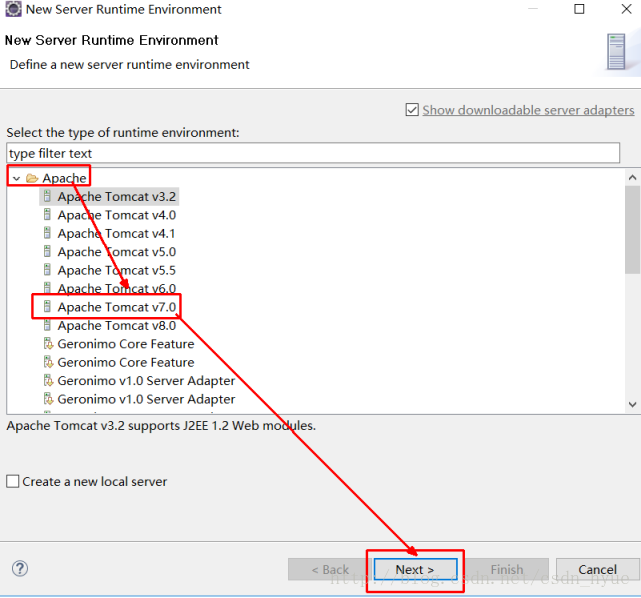This screenshot has height=598, width=641.
Task: Click scrollbar down arrow in runtime list
Action: point(632,405)
